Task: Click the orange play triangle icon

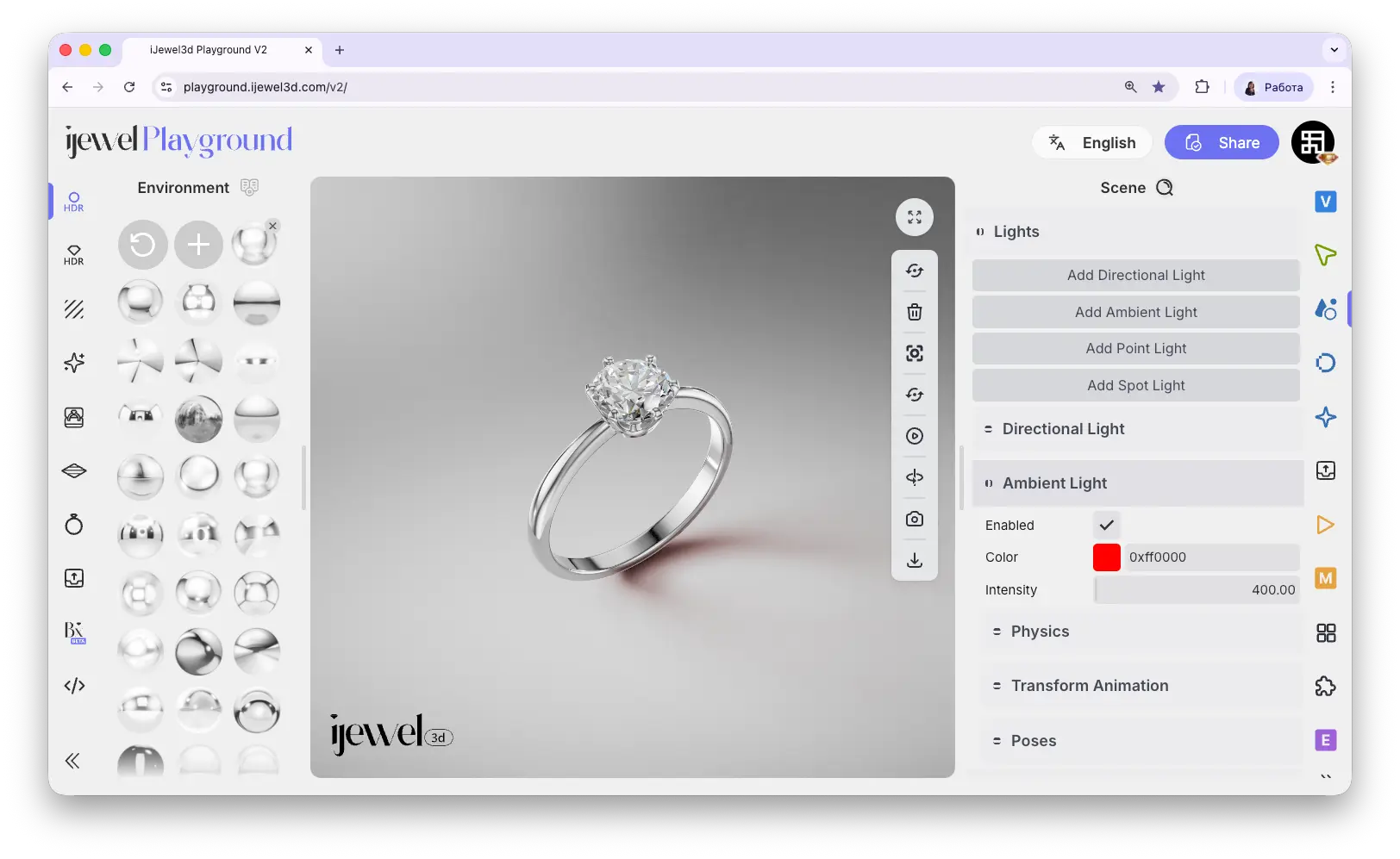Action: click(1326, 525)
